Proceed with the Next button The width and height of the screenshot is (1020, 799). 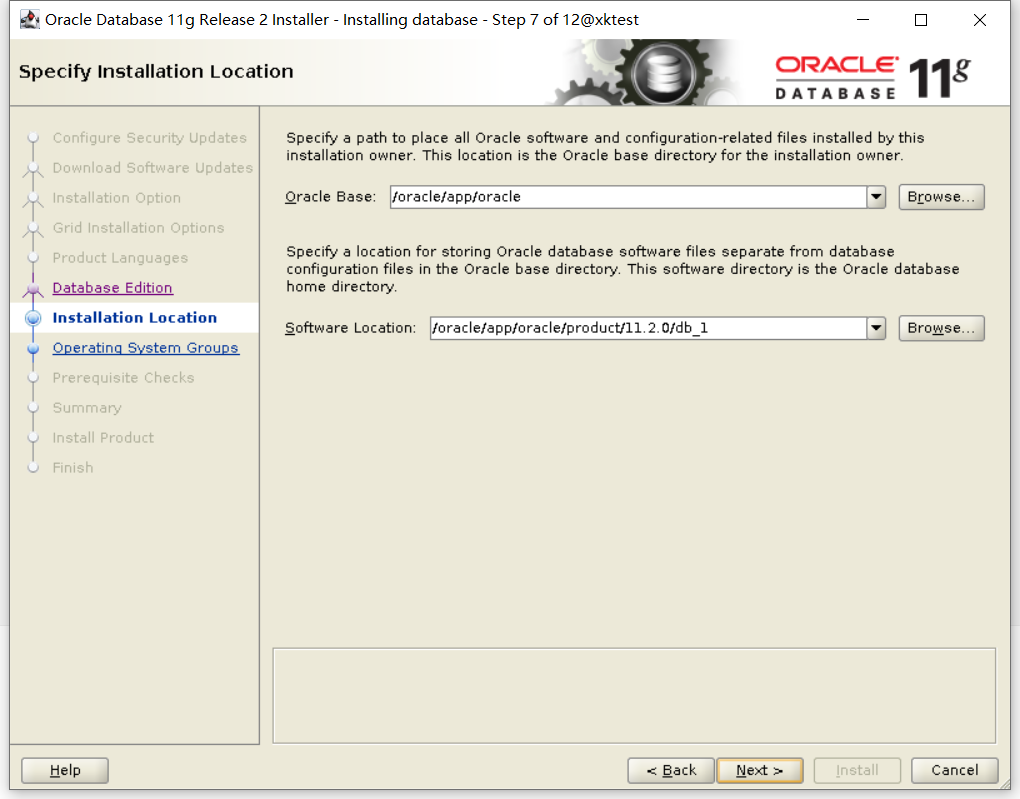(759, 770)
